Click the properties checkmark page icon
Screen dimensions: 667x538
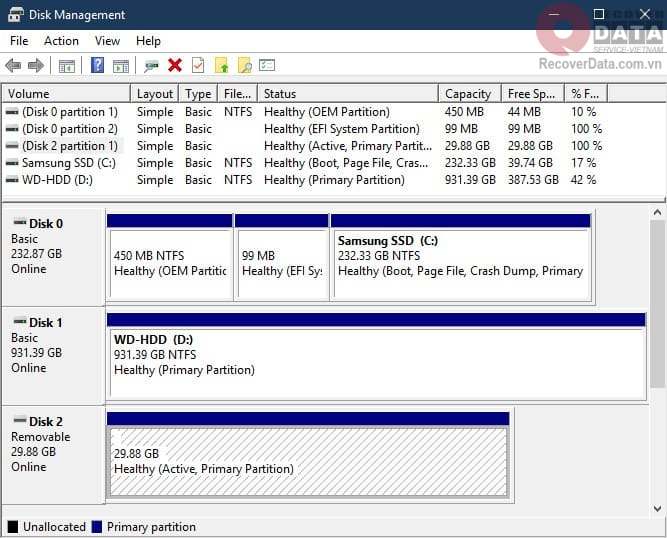(x=198, y=65)
